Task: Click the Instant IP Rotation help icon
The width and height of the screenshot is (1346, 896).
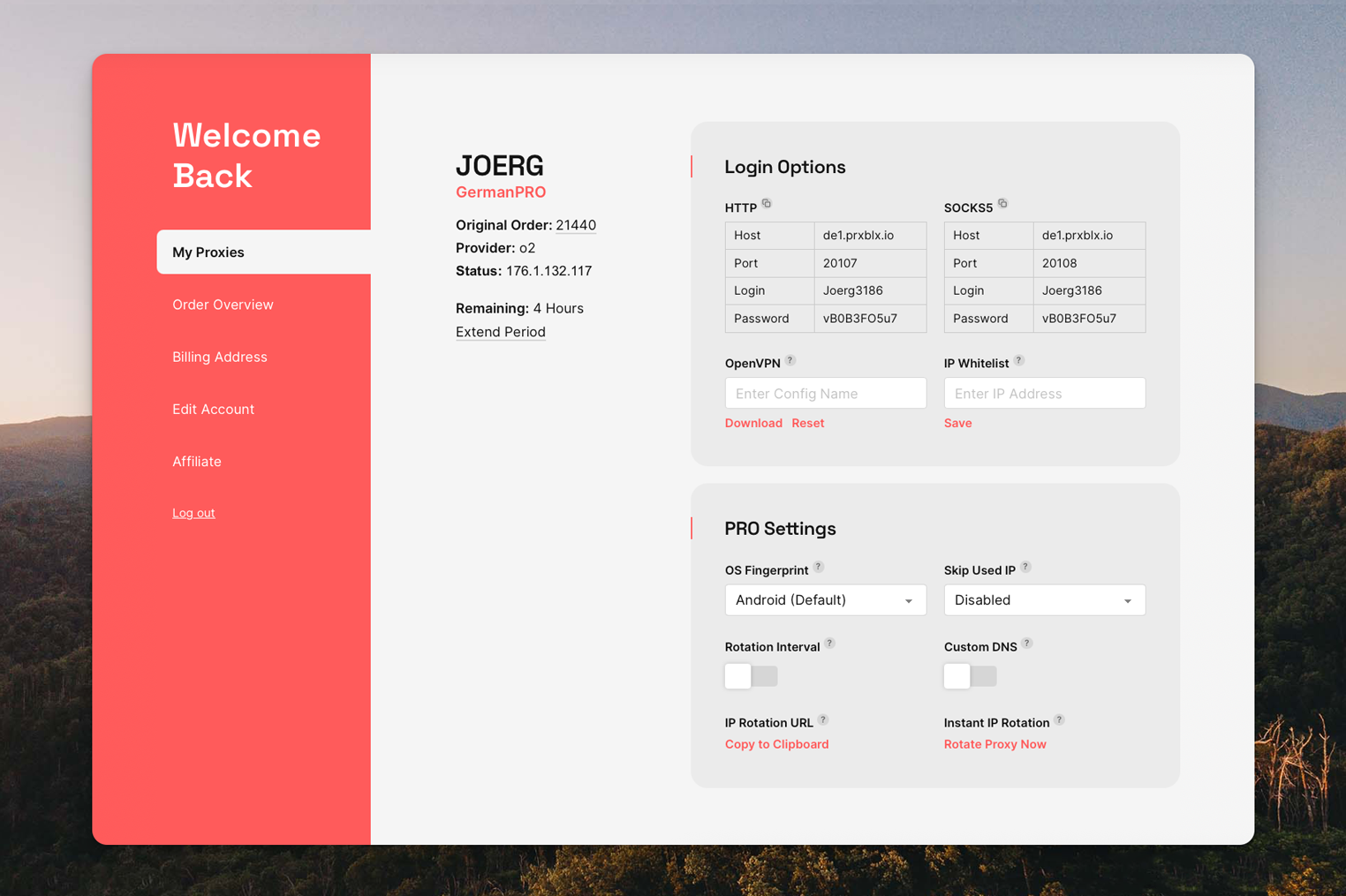Action: click(x=1059, y=720)
